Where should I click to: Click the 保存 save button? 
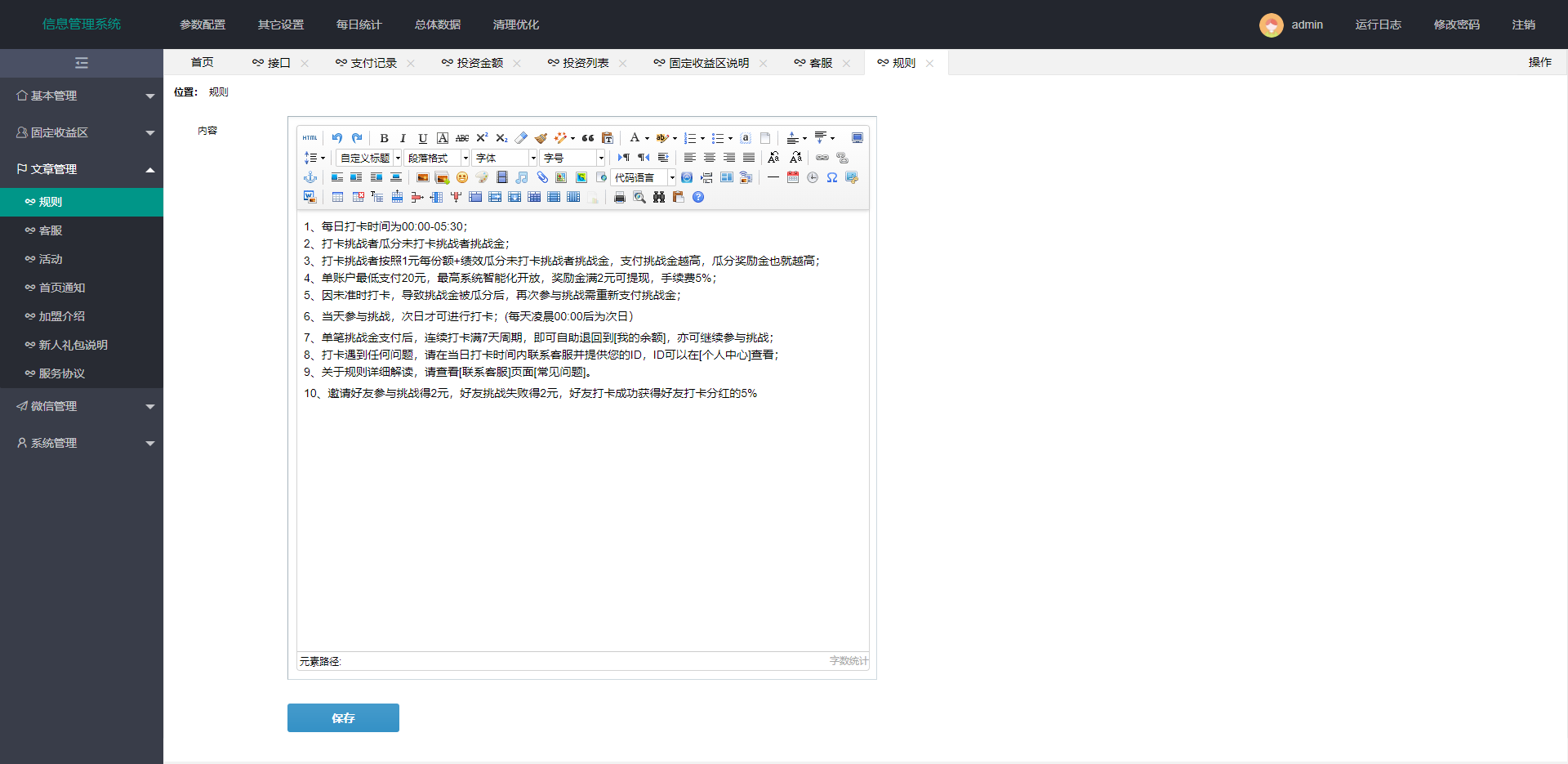tap(343, 717)
